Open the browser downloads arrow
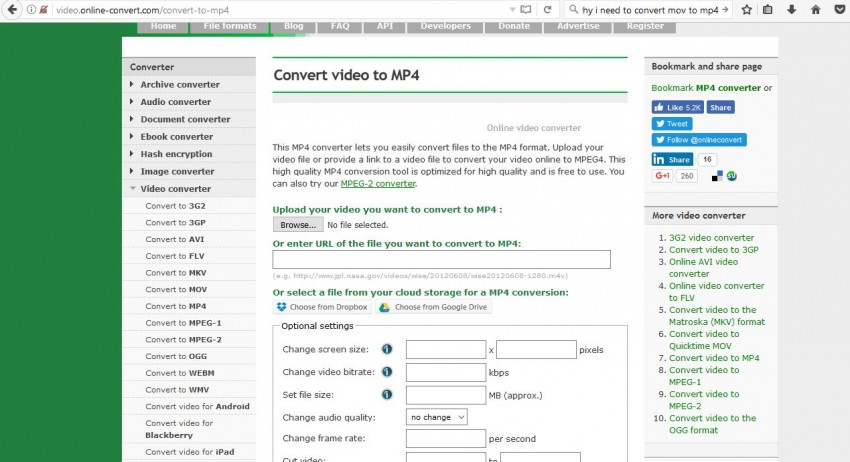850x462 pixels. pyautogui.click(x=793, y=9)
